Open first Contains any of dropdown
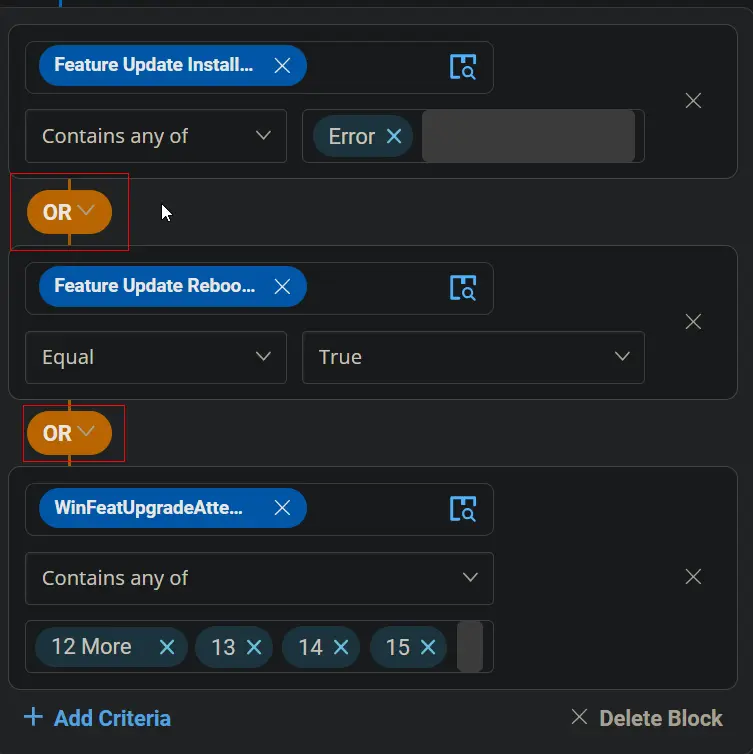This screenshot has width=753, height=754. click(x=156, y=136)
